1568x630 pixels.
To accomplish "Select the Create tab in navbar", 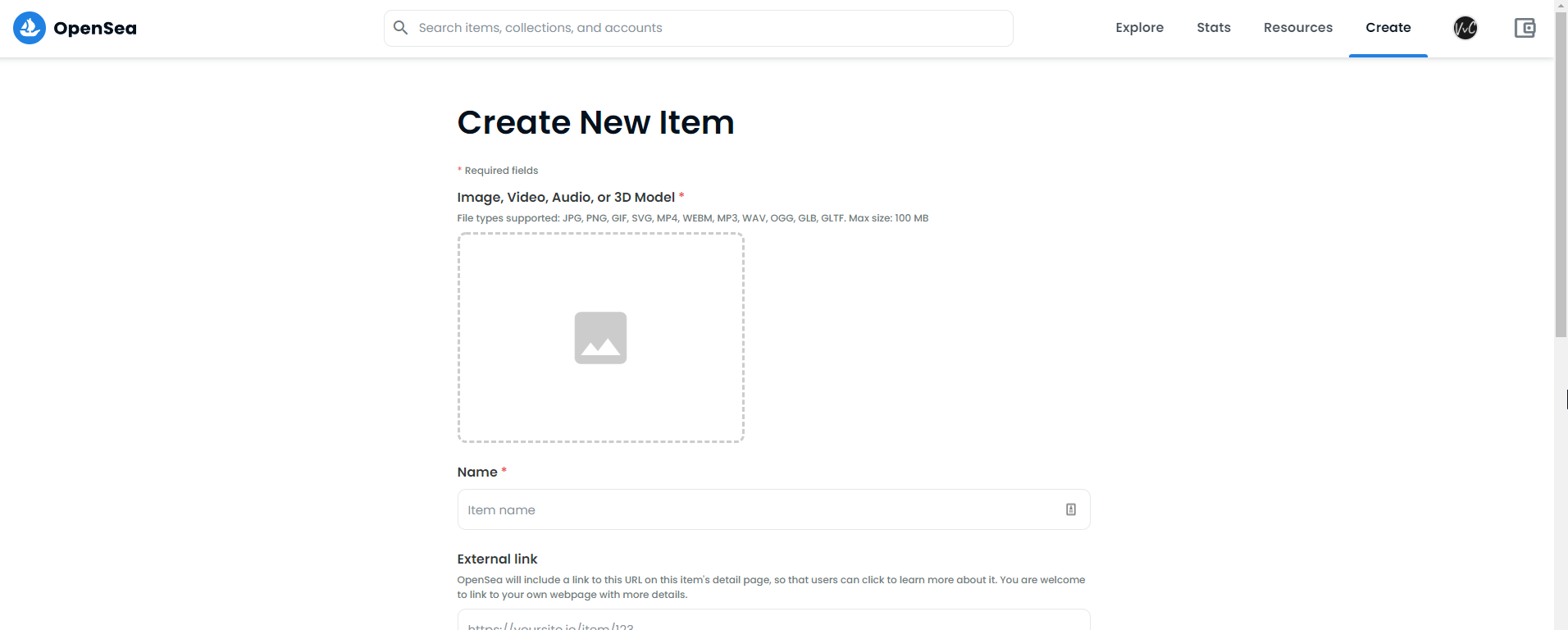I will click(1388, 28).
